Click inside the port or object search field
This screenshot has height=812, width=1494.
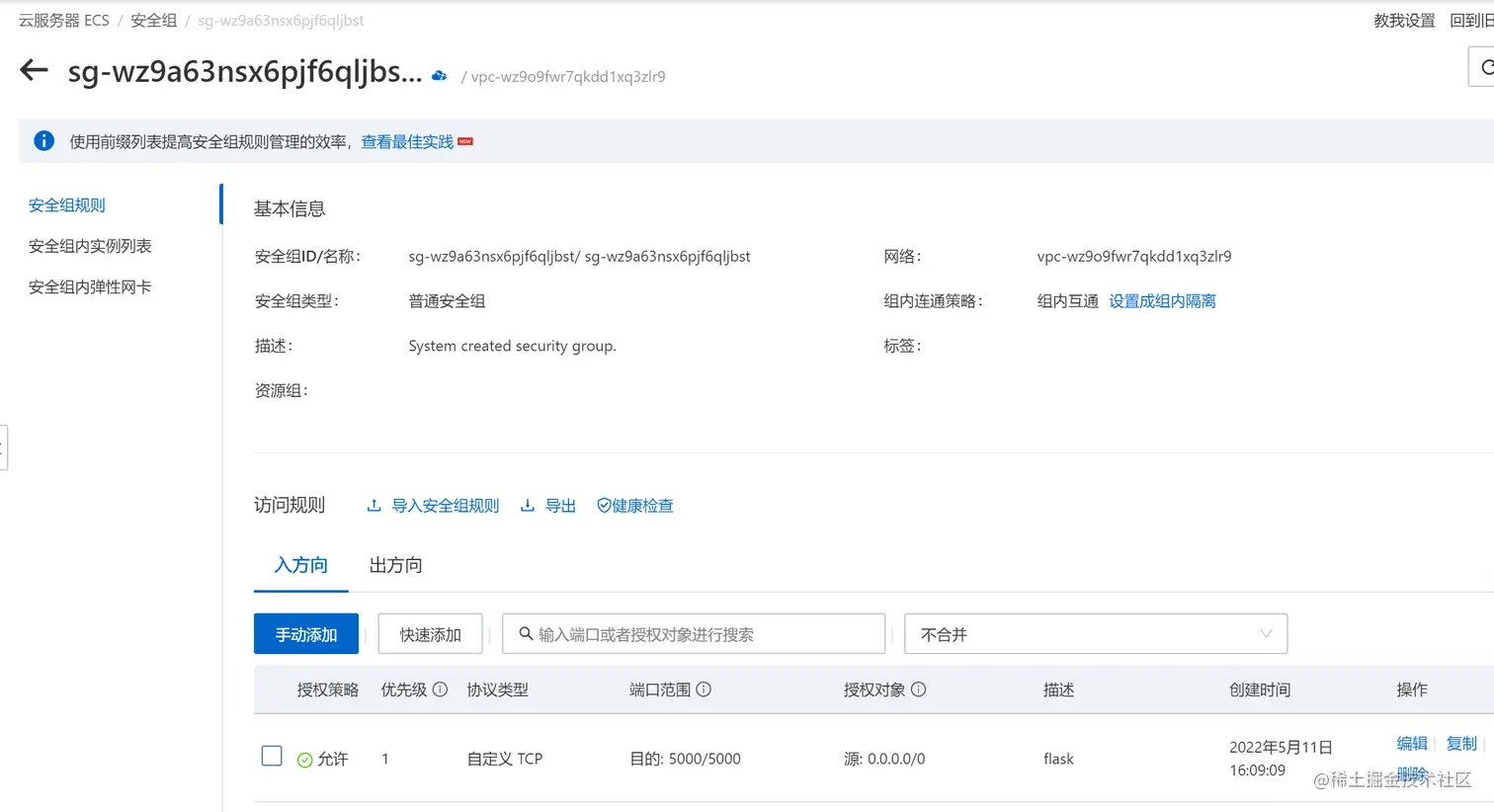[694, 633]
